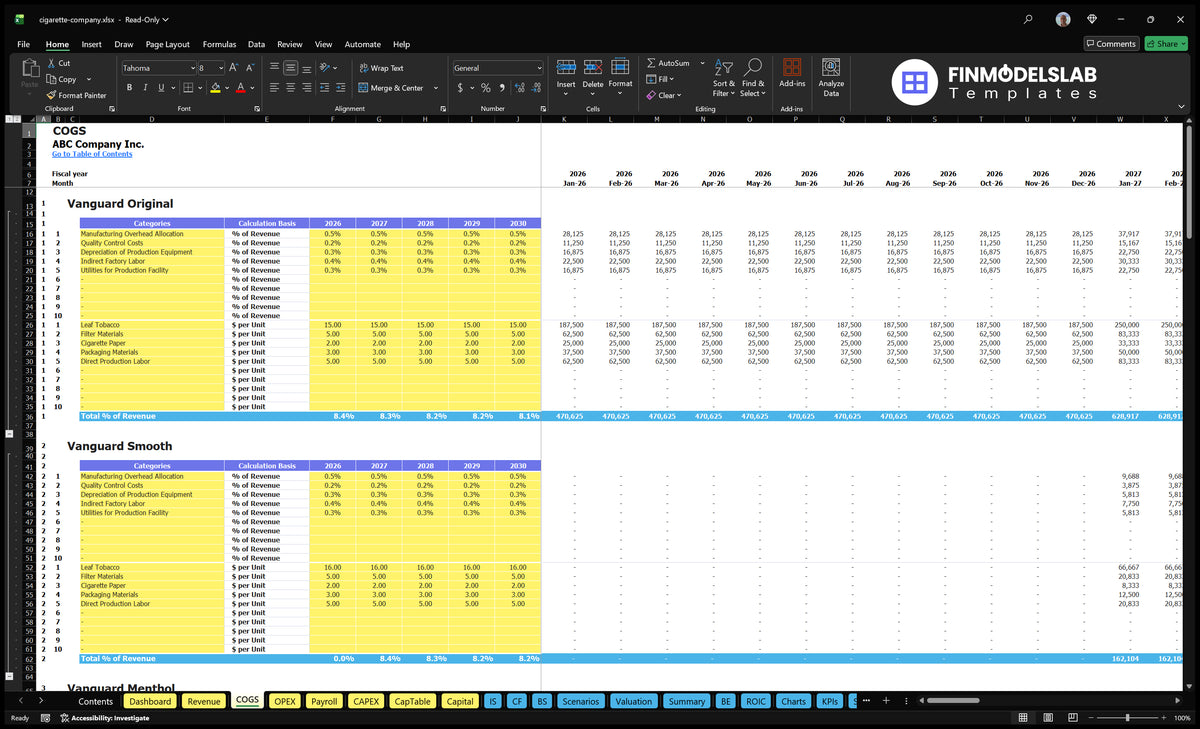This screenshot has width=1200, height=729.
Task: Toggle bold formatting
Action: (x=130, y=88)
